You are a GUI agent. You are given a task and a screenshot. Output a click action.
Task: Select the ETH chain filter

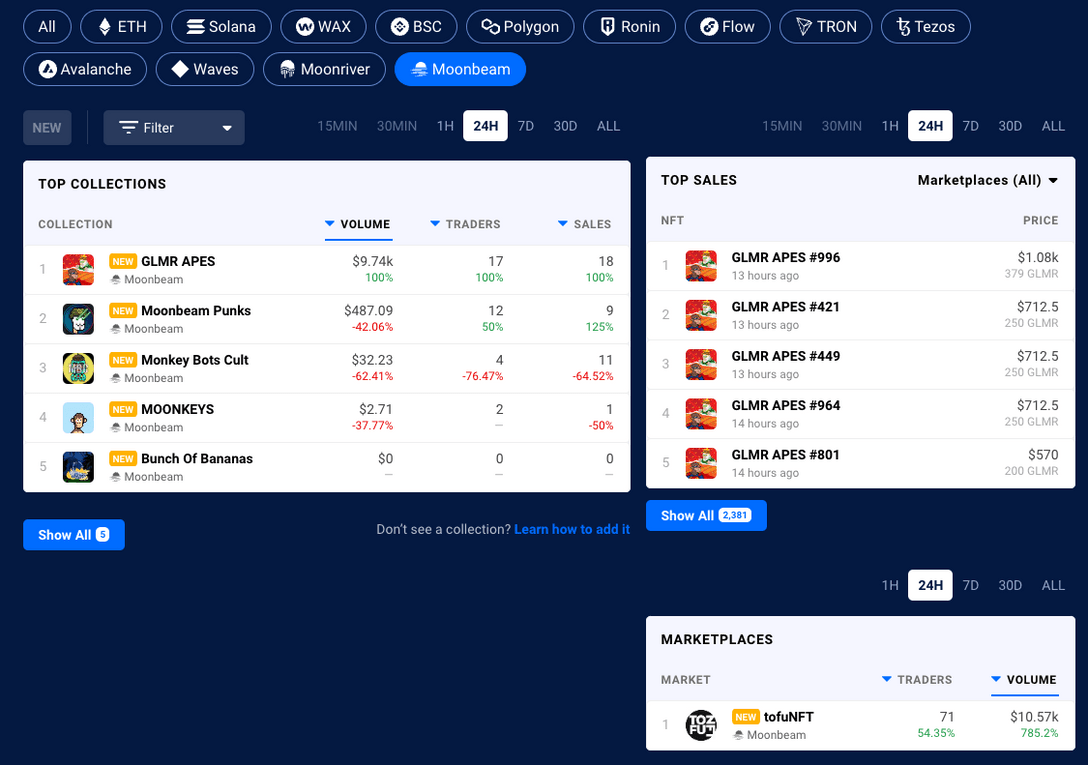(121, 27)
